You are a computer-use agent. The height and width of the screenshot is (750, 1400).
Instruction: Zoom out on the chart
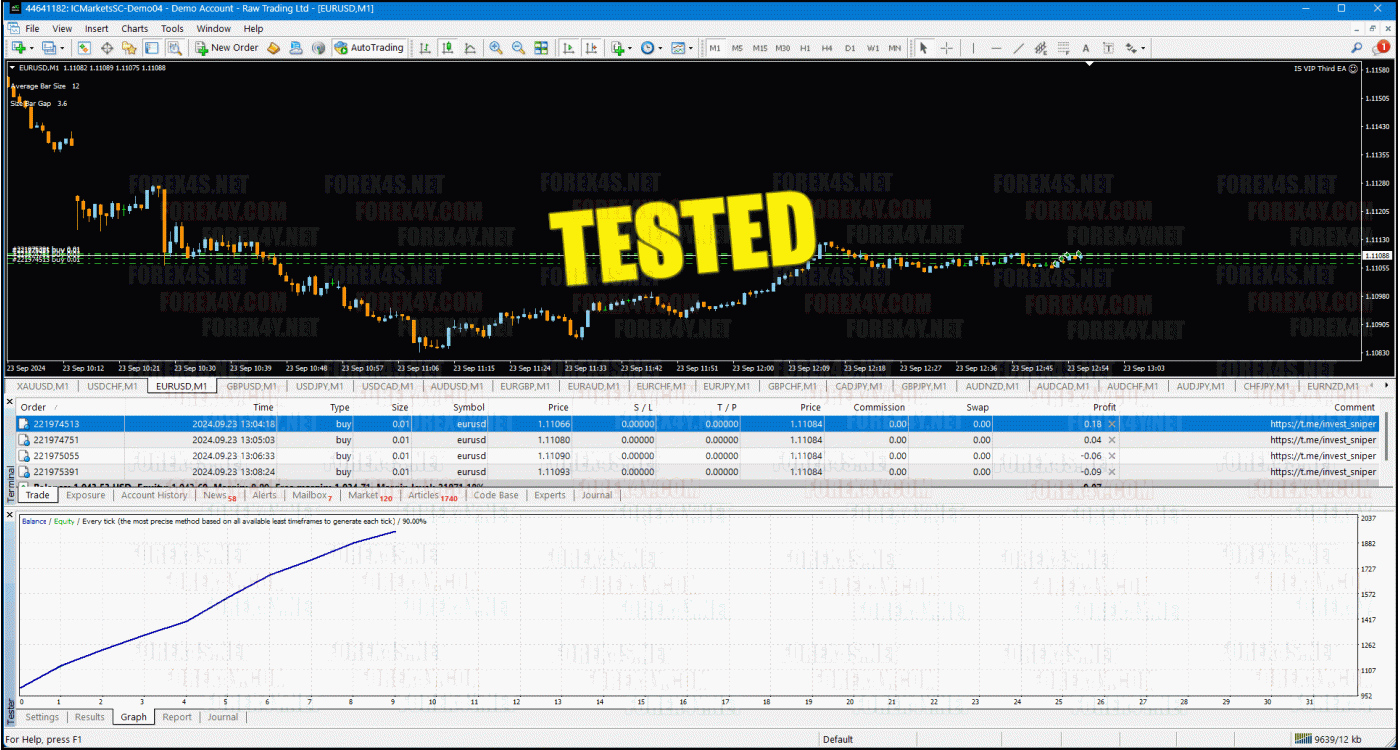pyautogui.click(x=518, y=48)
